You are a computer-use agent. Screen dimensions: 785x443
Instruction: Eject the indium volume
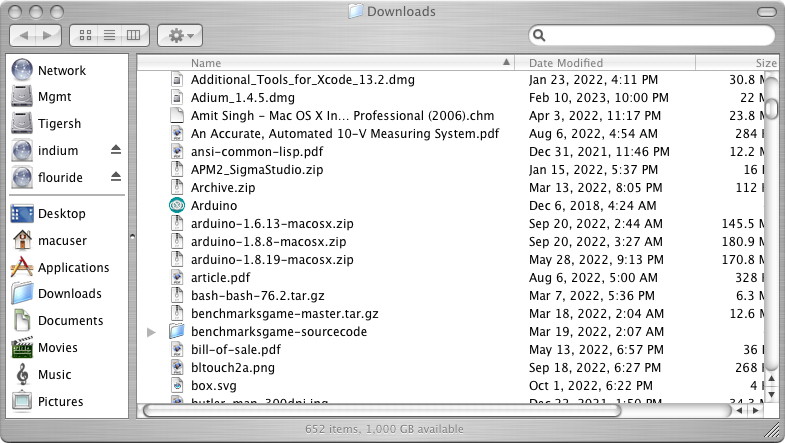[116, 150]
